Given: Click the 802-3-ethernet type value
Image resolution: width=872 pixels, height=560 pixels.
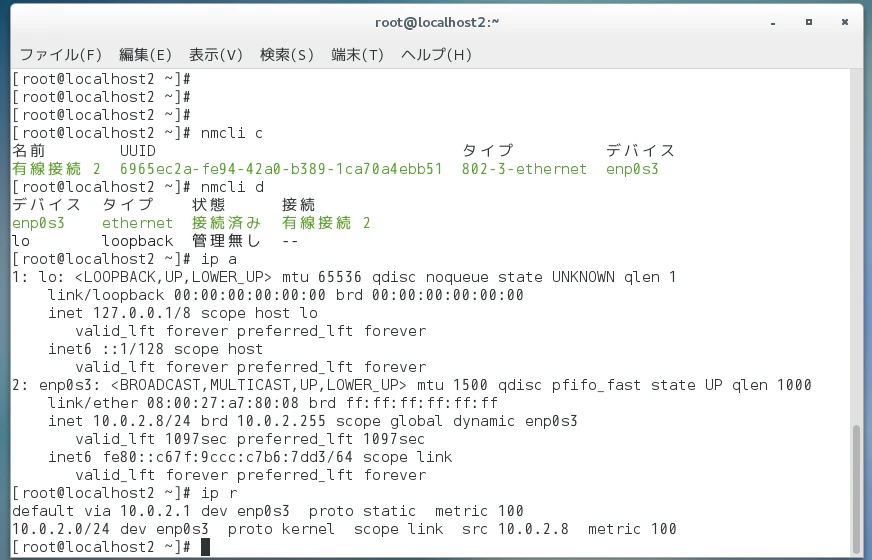Looking at the screenshot, I should pyautogui.click(x=524, y=169).
